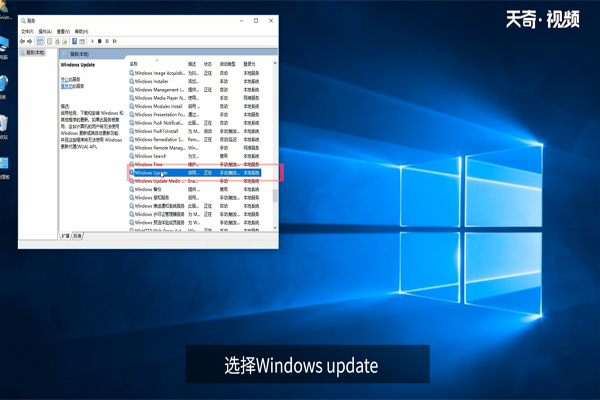Click the 停止 (stop this service) link

(x=64, y=79)
